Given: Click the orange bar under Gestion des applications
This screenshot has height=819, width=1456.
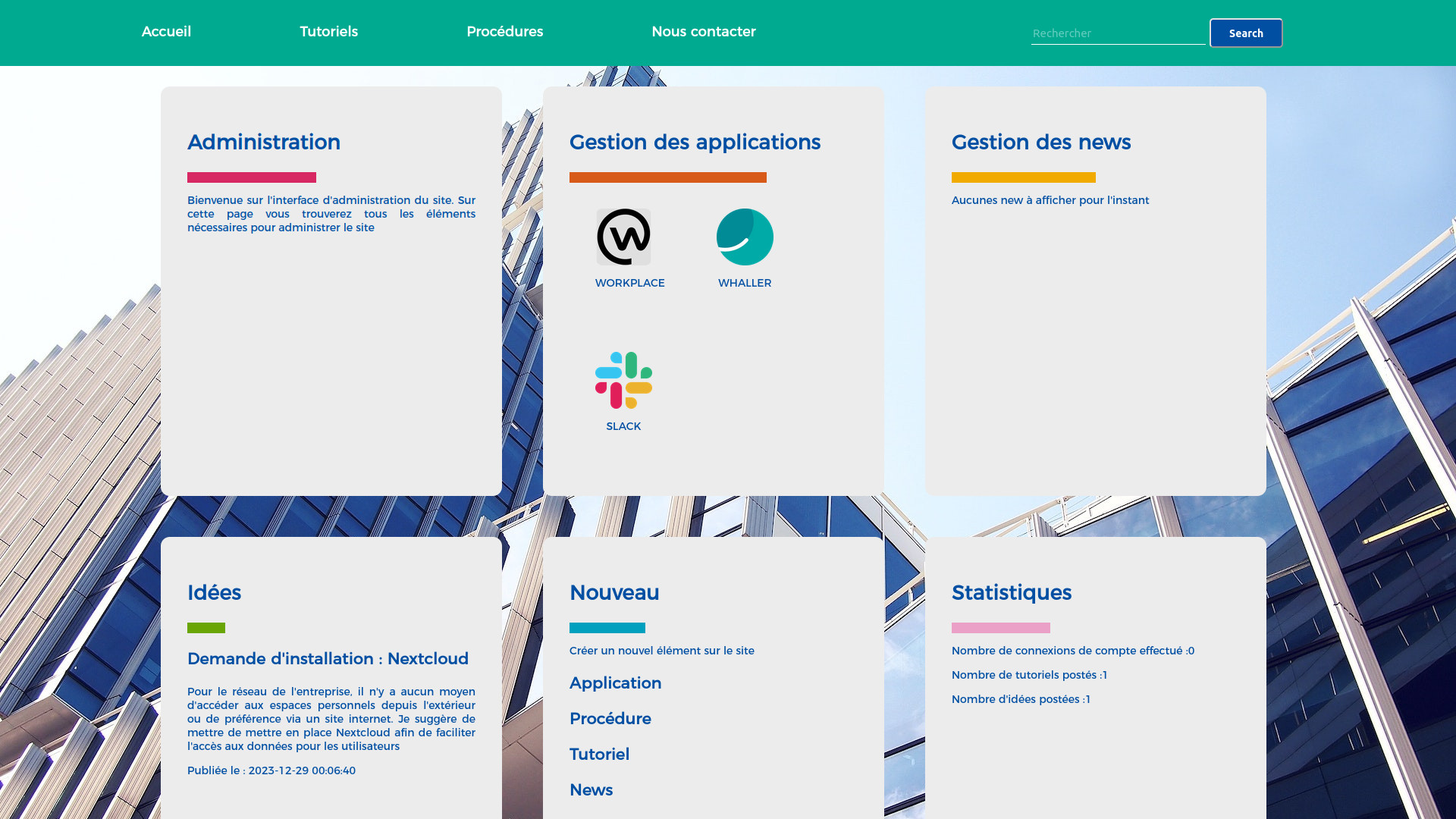Looking at the screenshot, I should 667,177.
